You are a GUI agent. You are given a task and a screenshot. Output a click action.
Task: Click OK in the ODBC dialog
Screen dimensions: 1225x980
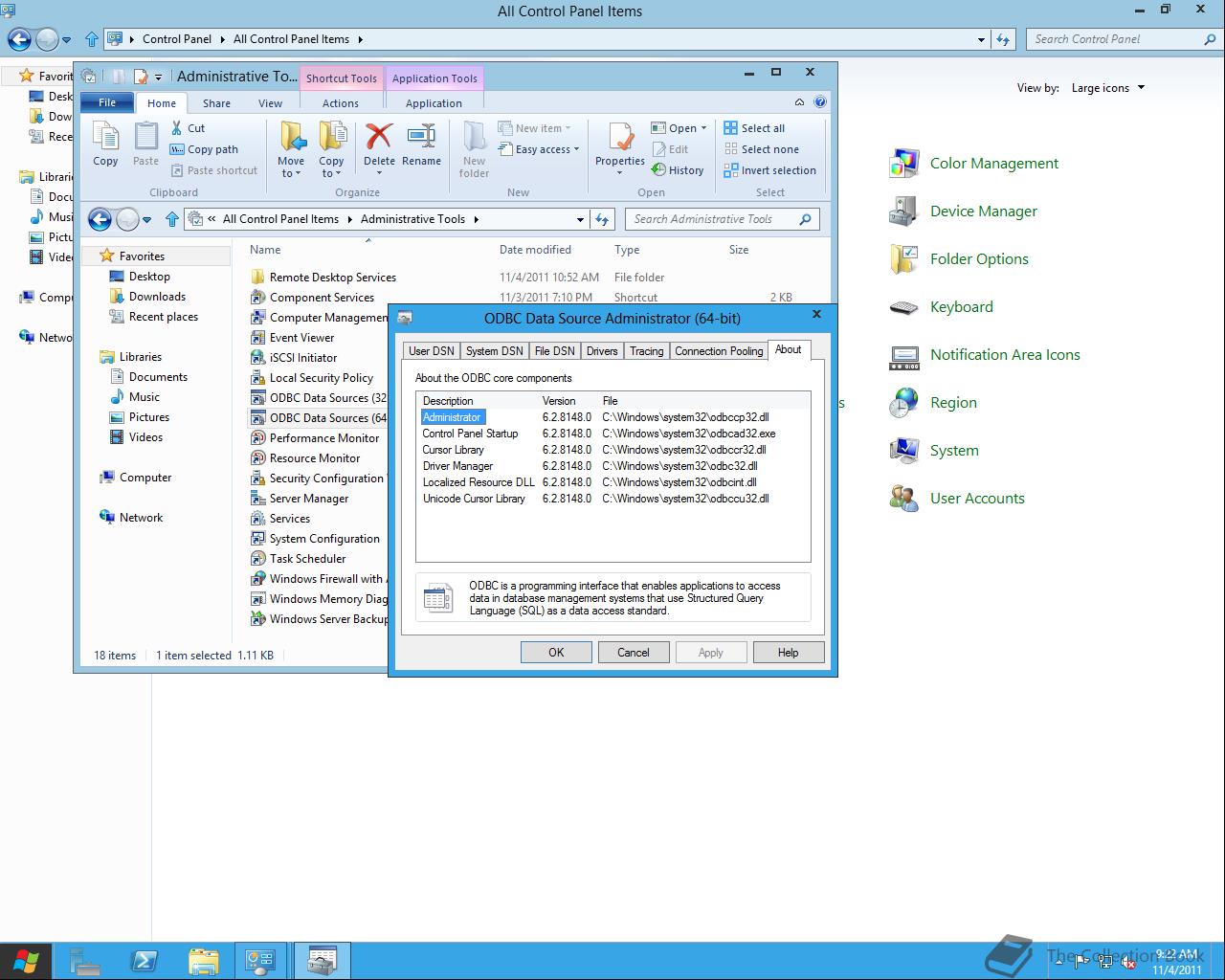point(556,653)
